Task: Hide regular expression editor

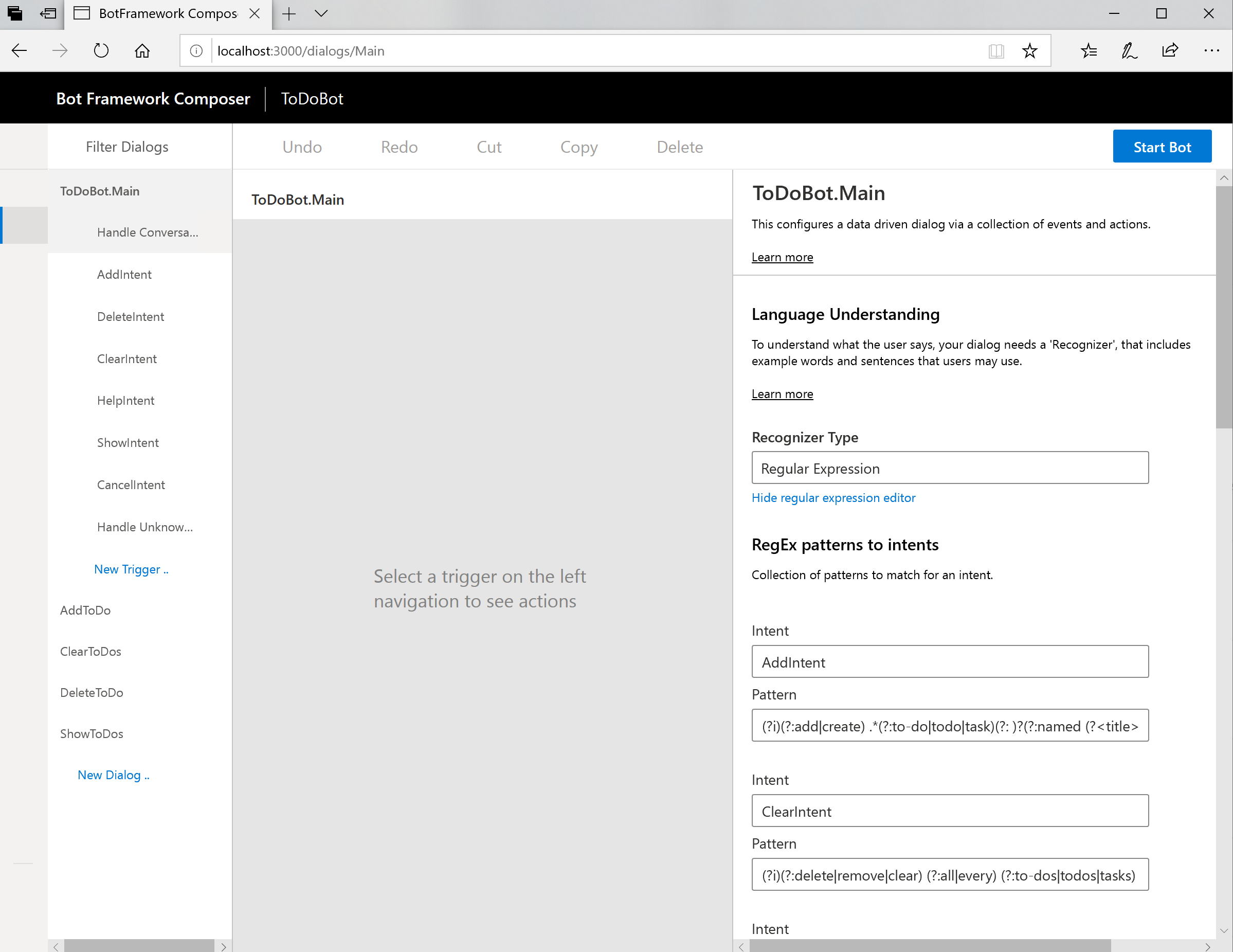Action: (x=833, y=498)
